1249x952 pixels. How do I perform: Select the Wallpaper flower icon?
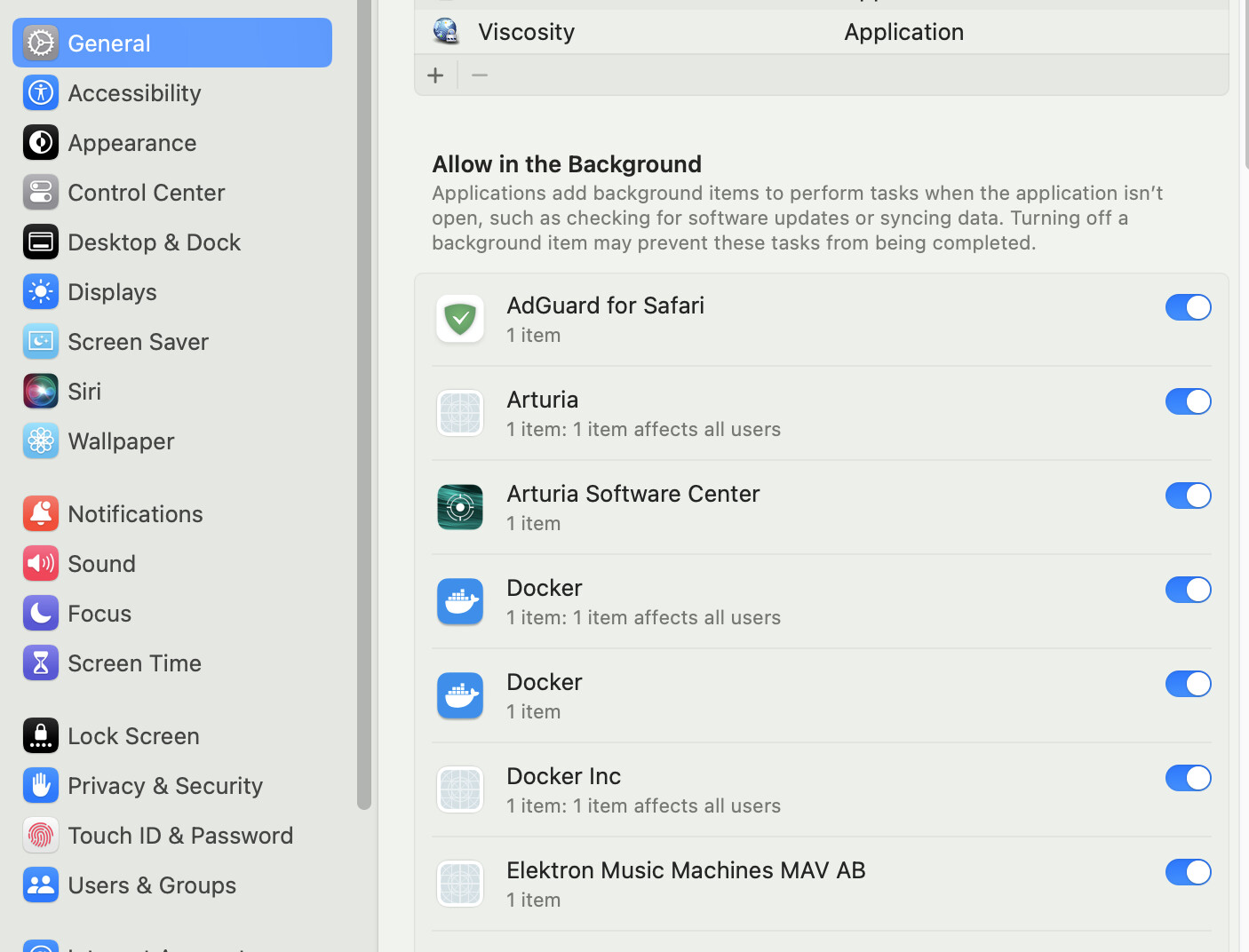coord(40,440)
